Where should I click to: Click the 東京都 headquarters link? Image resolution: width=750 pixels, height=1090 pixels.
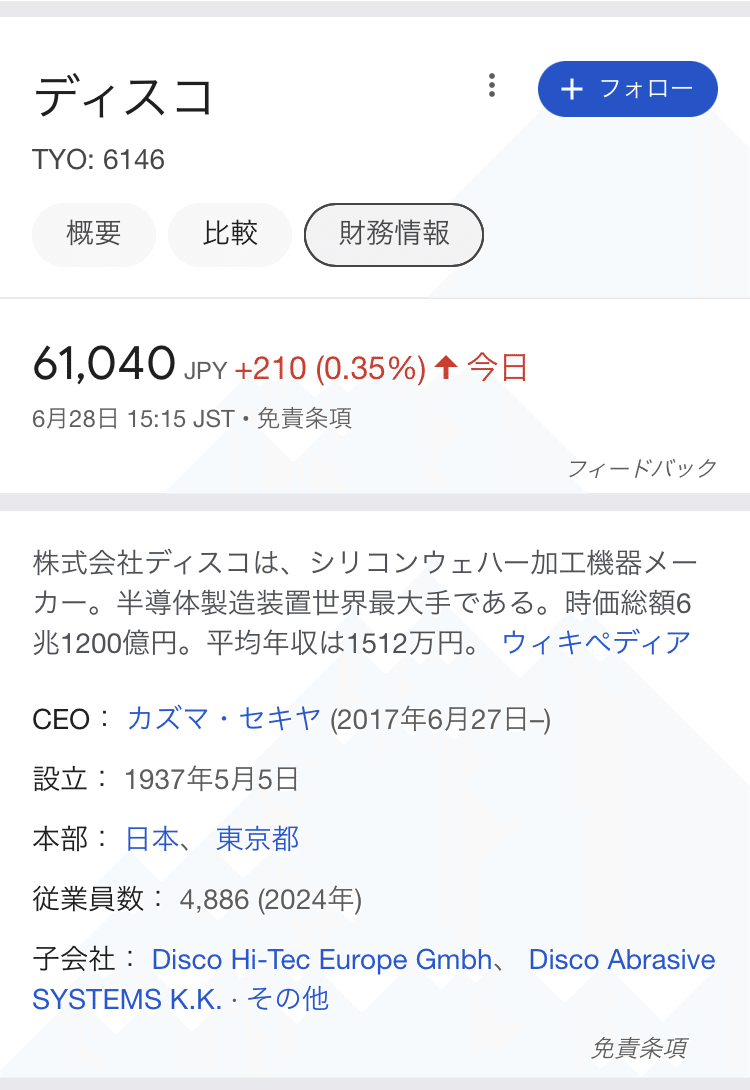[x=257, y=839]
